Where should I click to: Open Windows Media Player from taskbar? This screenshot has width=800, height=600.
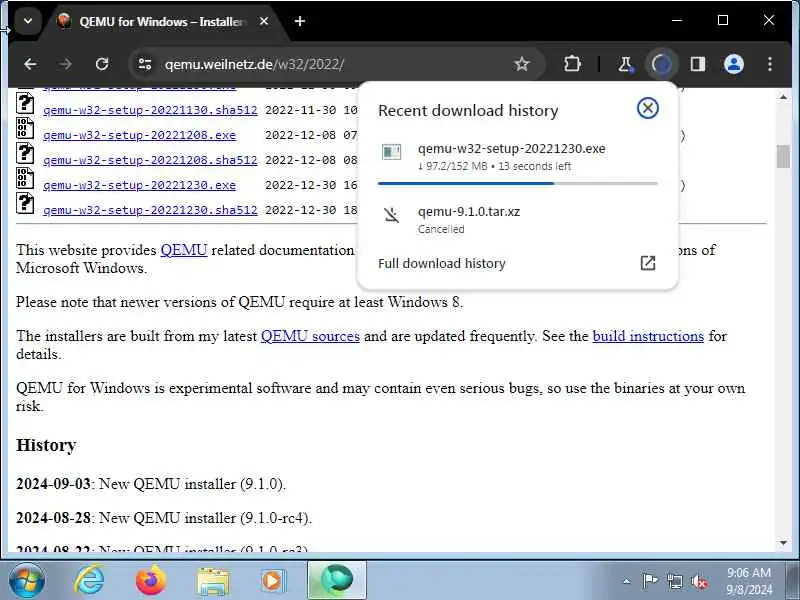(273, 581)
